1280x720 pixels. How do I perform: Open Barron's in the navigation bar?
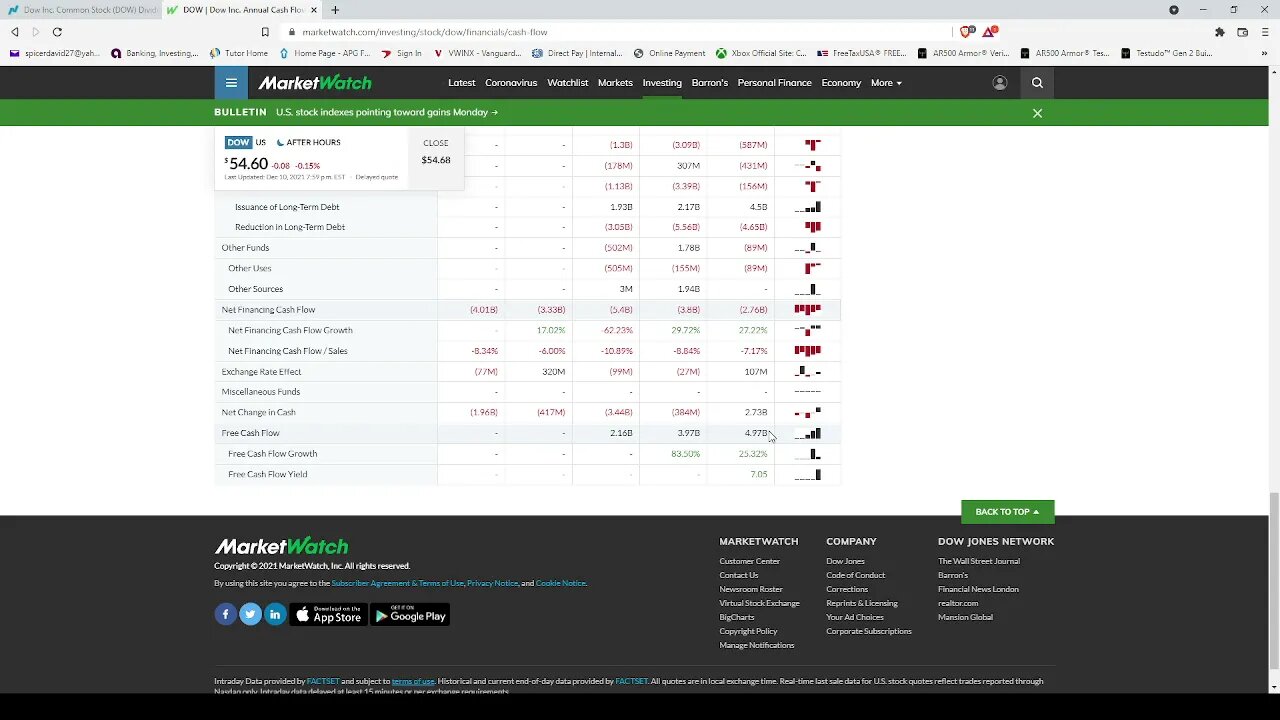[709, 83]
